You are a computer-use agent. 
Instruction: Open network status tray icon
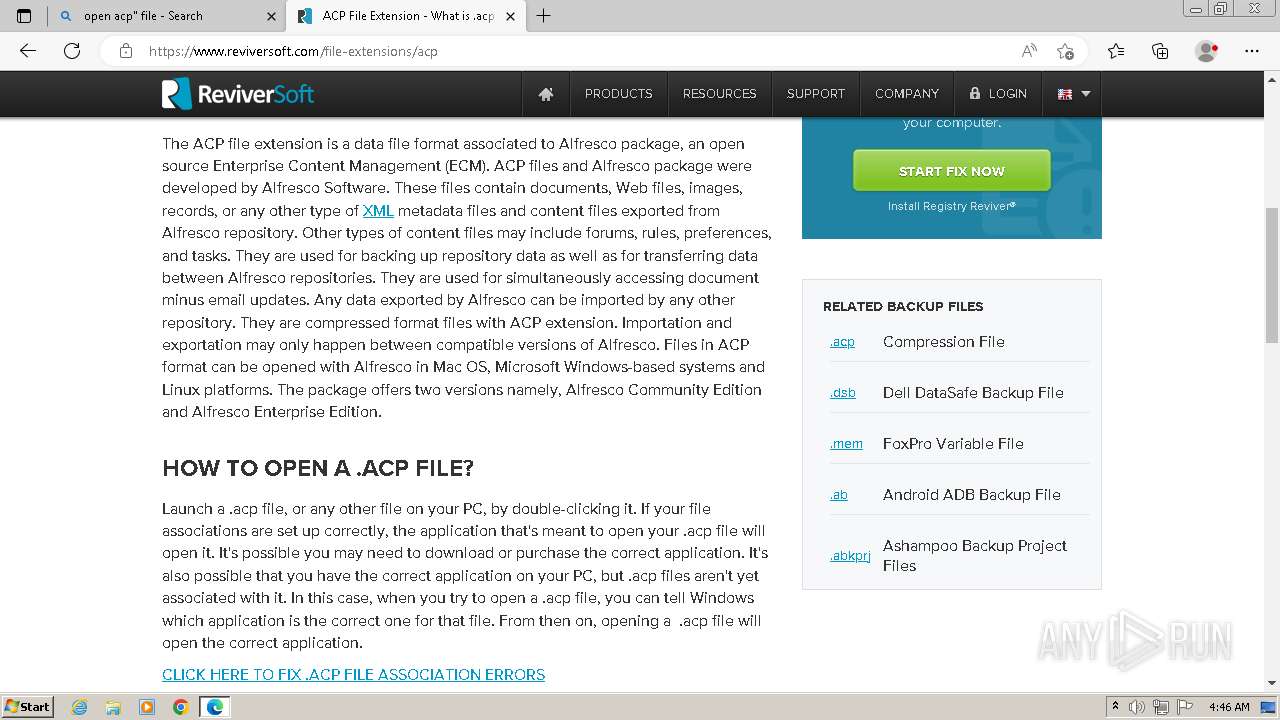pos(1160,706)
